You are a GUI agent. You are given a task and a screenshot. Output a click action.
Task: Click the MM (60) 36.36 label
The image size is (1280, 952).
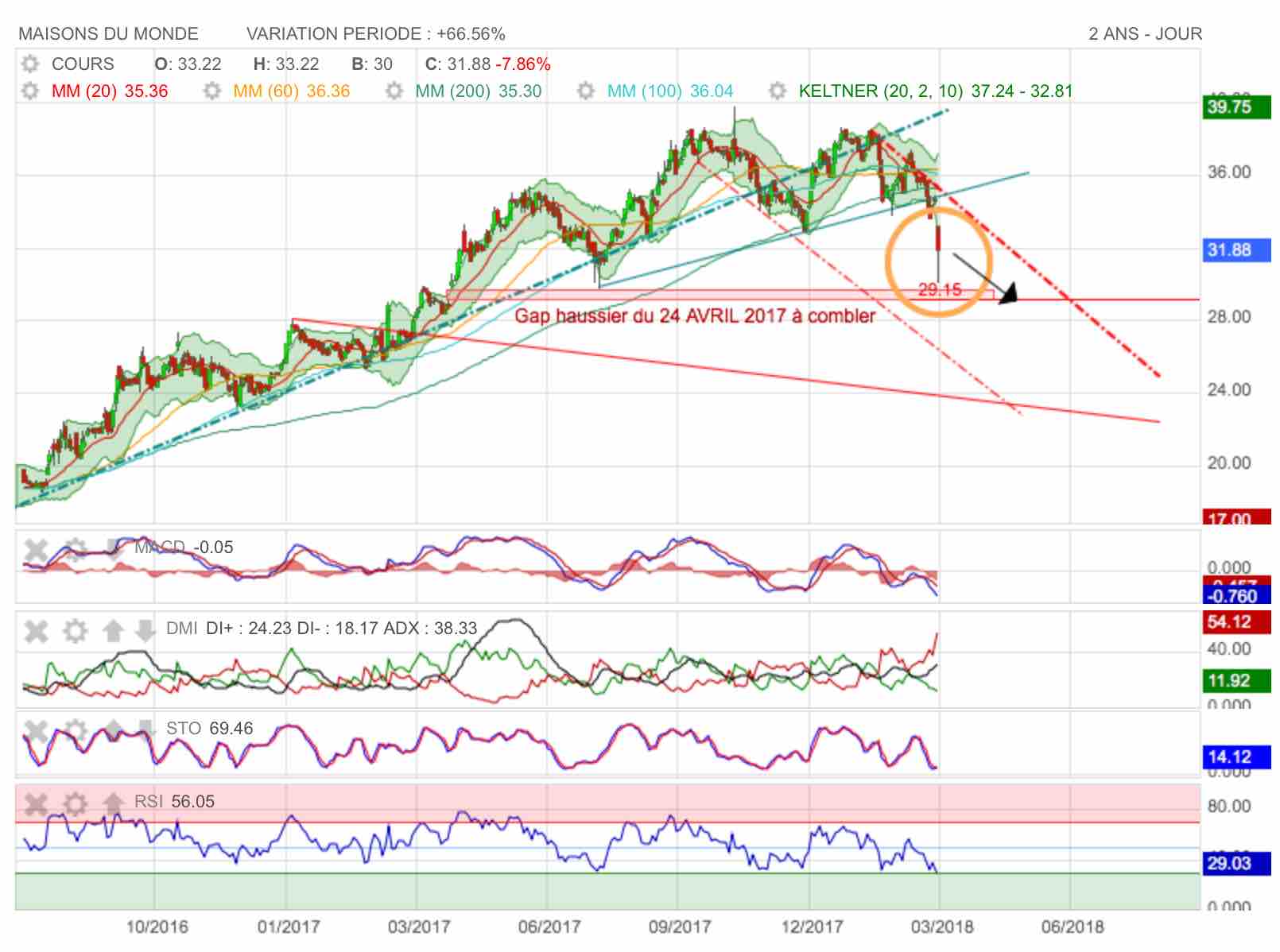pyautogui.click(x=292, y=91)
